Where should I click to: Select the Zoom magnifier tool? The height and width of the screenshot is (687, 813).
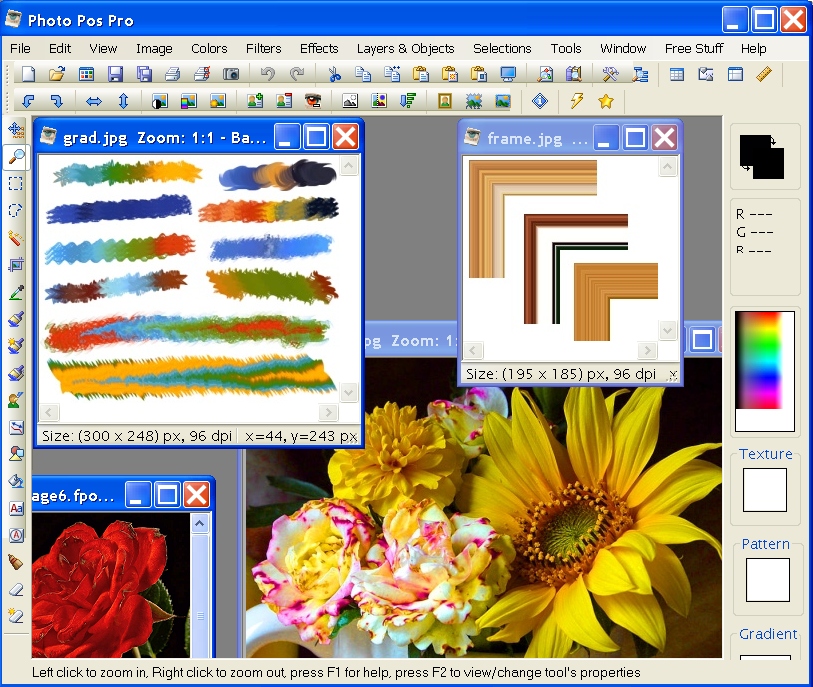[16, 156]
